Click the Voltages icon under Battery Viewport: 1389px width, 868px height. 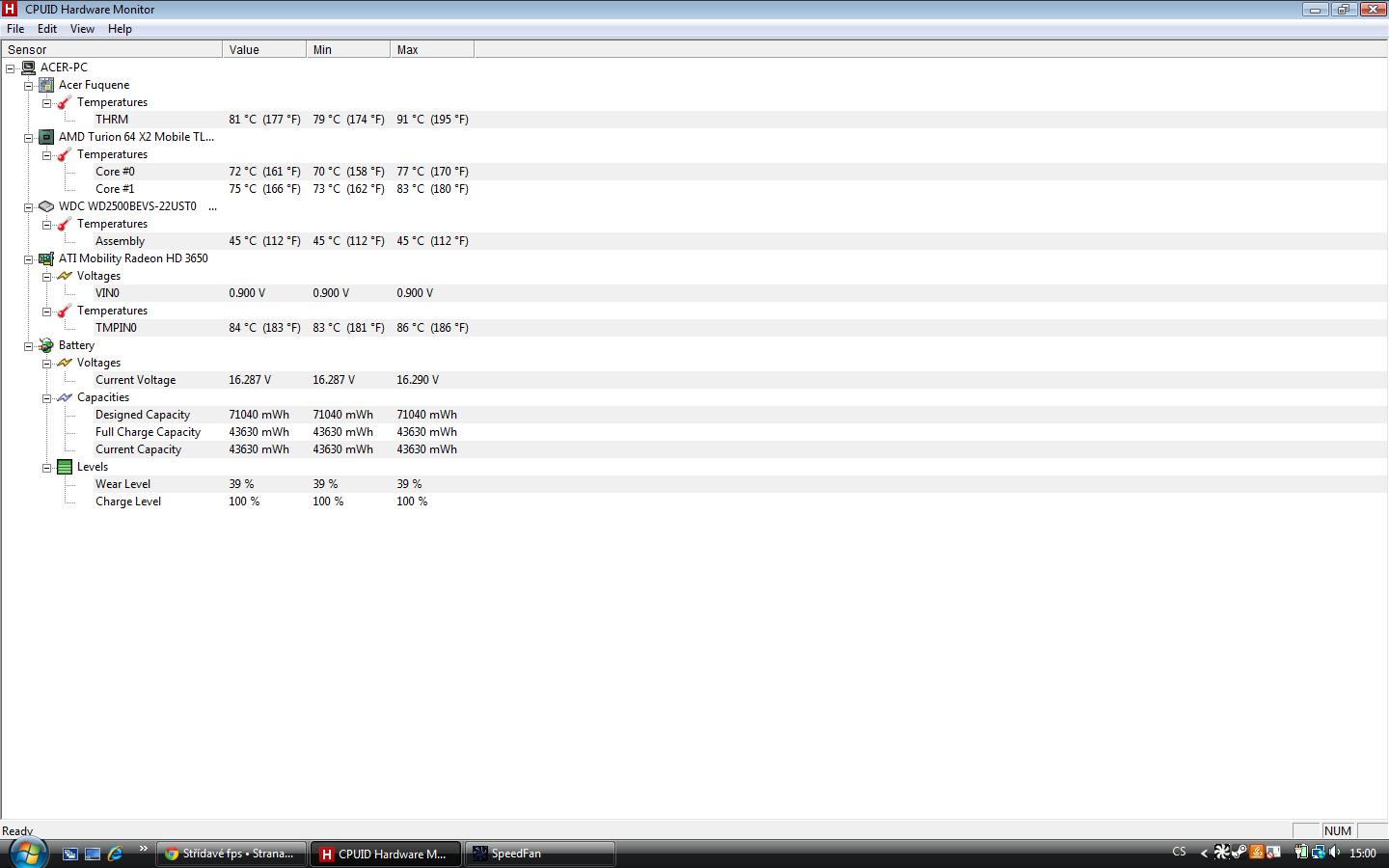pos(65,363)
